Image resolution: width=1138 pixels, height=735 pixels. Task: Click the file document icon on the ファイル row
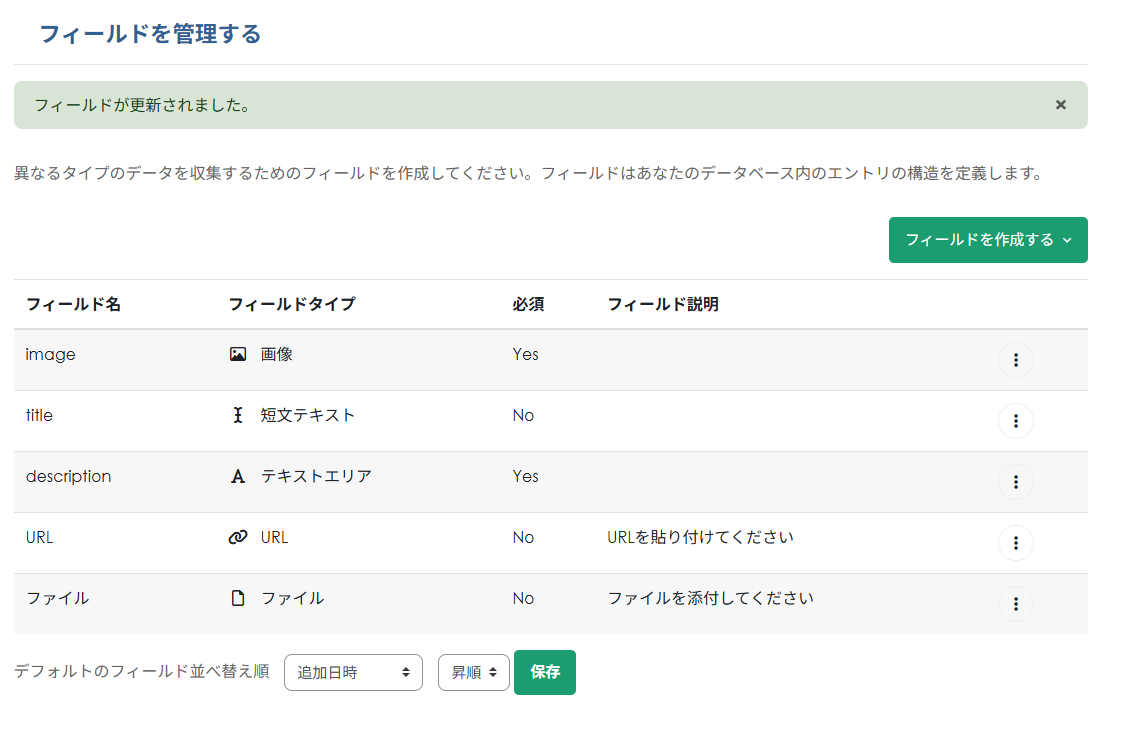[237, 598]
